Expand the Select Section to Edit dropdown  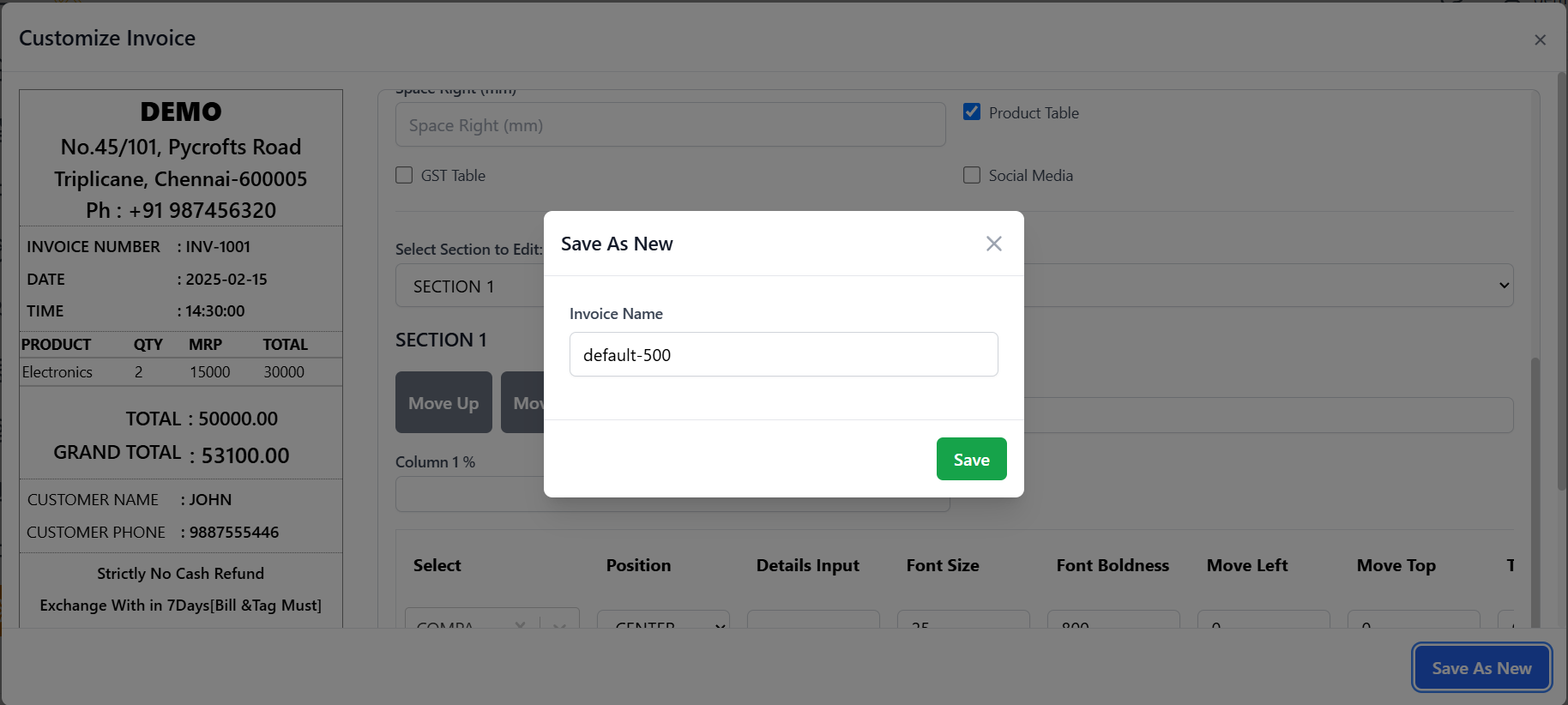coord(954,286)
